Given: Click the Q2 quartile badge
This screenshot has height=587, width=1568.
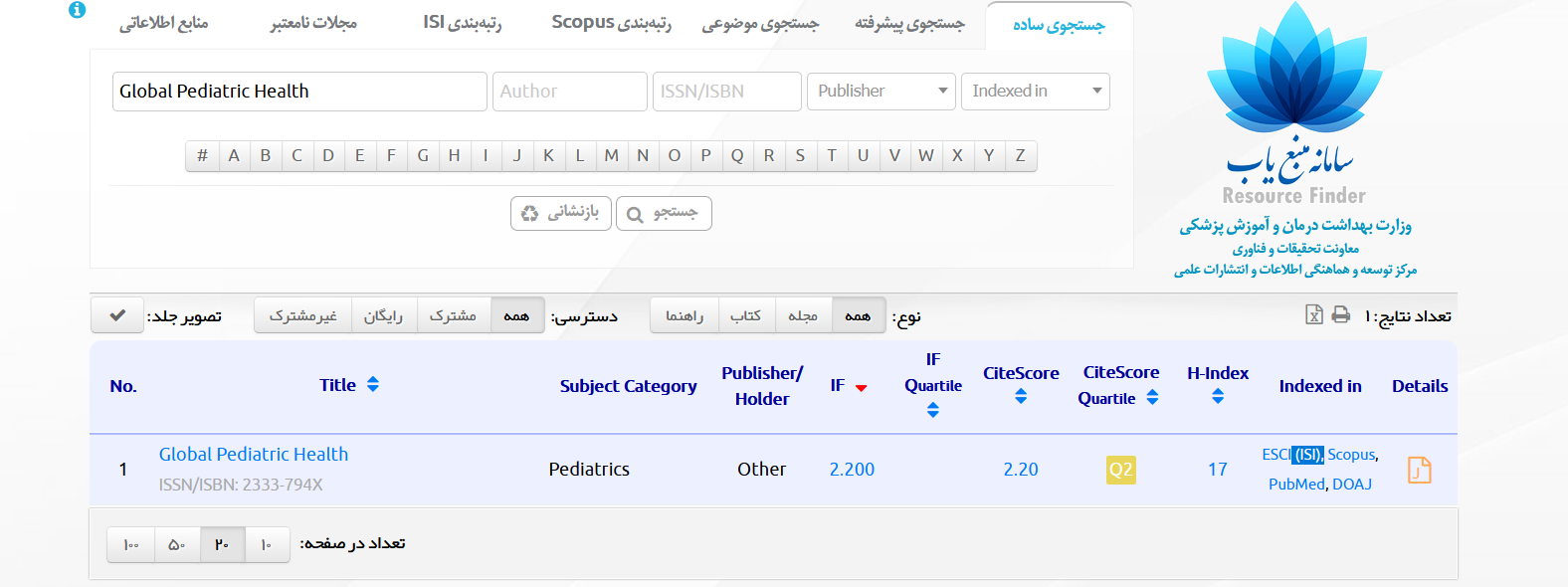Looking at the screenshot, I should [1120, 470].
